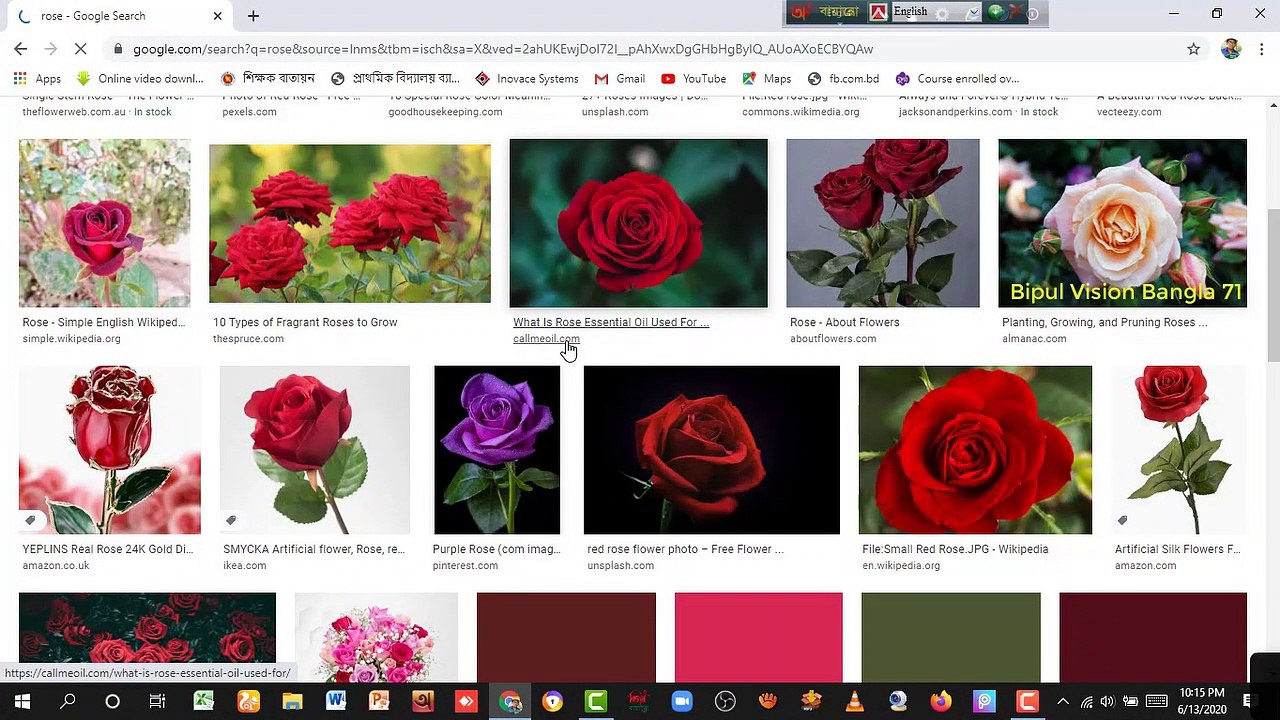Click the address bar URL
1280x720 pixels.
[503, 48]
